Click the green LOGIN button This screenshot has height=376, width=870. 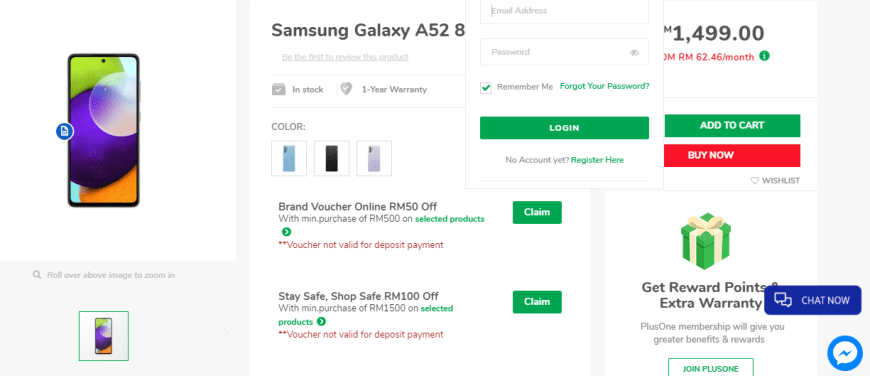(x=564, y=128)
